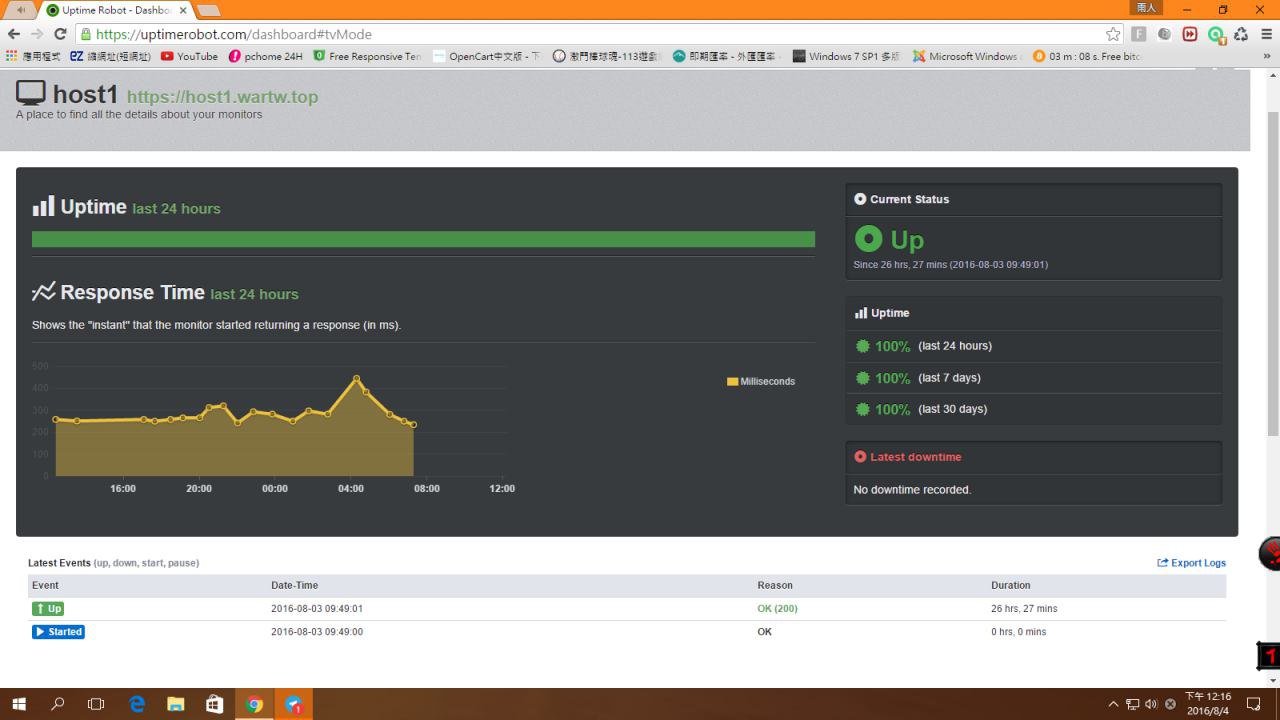Toggle the Milliseconds legend swatch

(x=732, y=381)
